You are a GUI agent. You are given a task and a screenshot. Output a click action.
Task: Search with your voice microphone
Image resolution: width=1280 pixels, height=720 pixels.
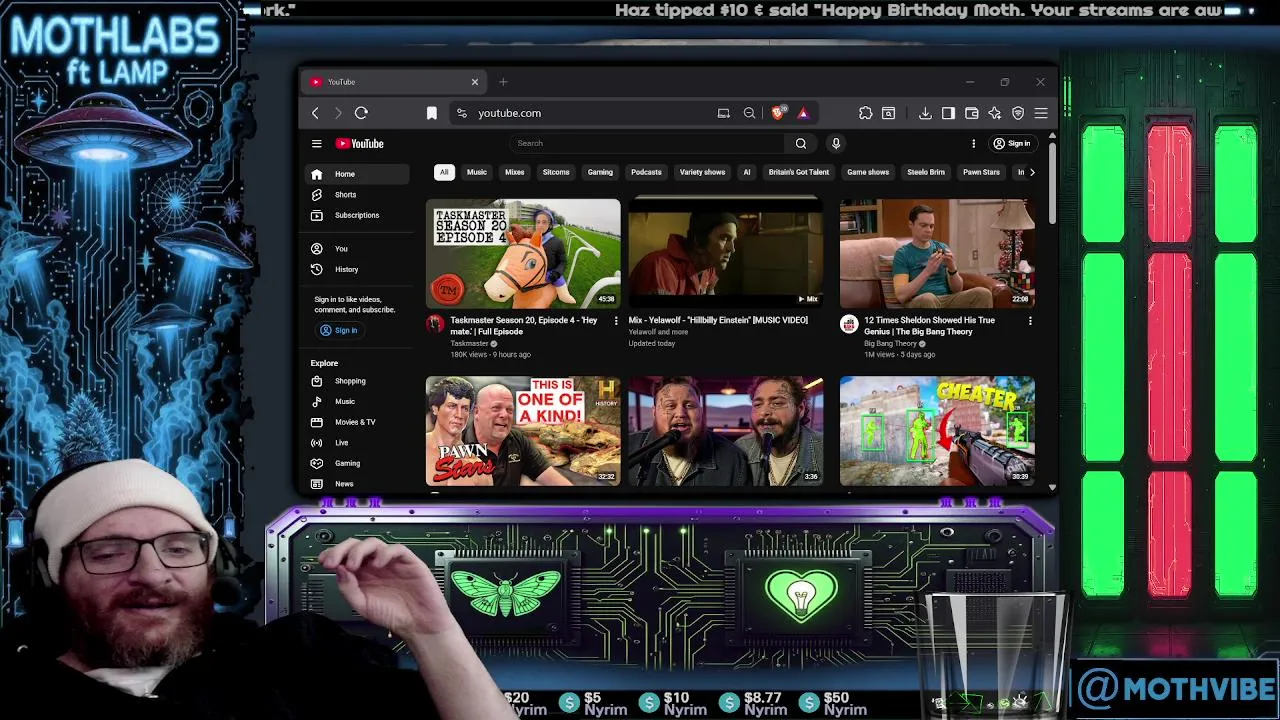tap(836, 143)
